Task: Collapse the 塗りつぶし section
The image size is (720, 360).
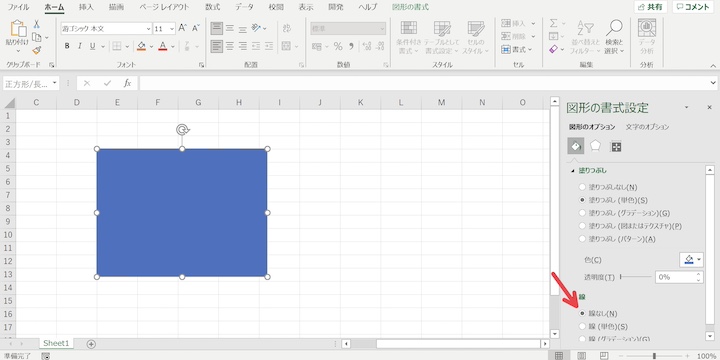Action: coord(572,170)
